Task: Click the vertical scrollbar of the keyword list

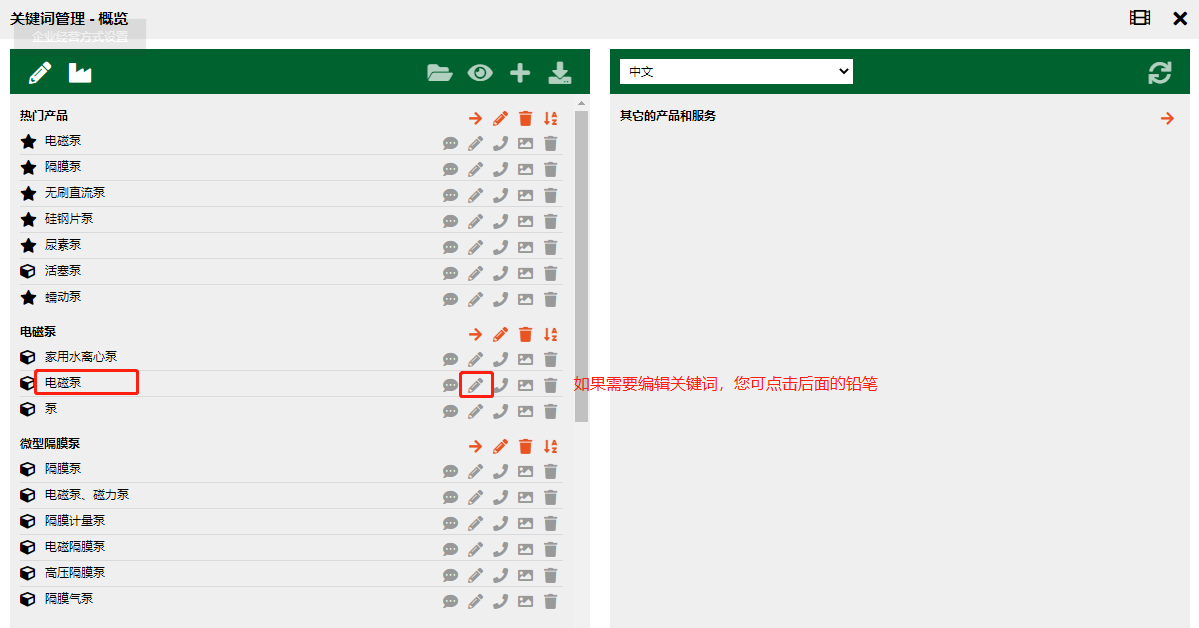Action: click(581, 260)
